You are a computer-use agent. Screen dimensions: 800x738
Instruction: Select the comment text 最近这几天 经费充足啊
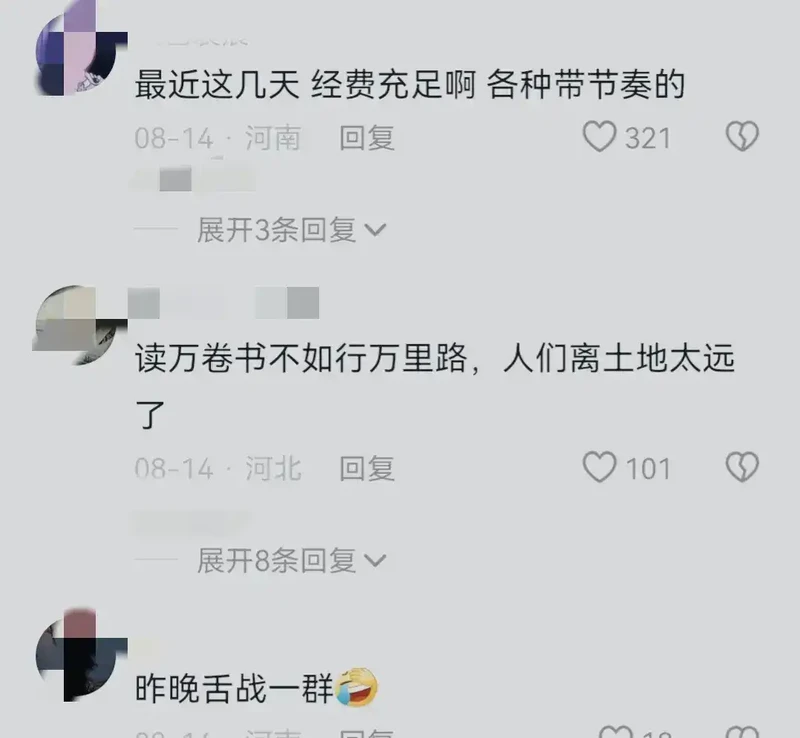[305, 85]
